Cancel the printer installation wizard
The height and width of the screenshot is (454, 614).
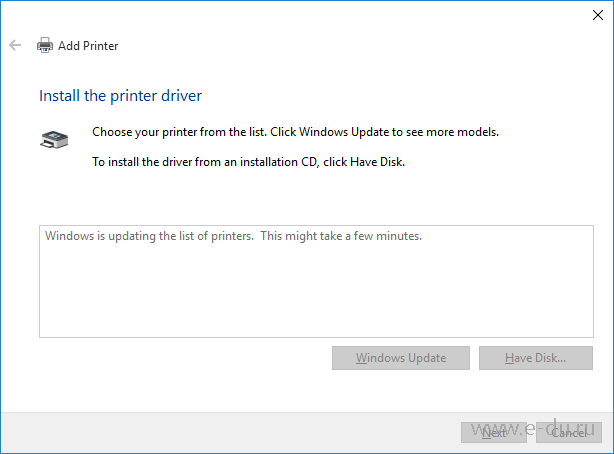(569, 432)
